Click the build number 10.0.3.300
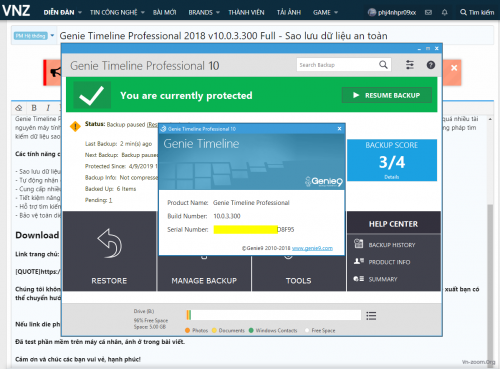500x369 pixels. point(227,216)
